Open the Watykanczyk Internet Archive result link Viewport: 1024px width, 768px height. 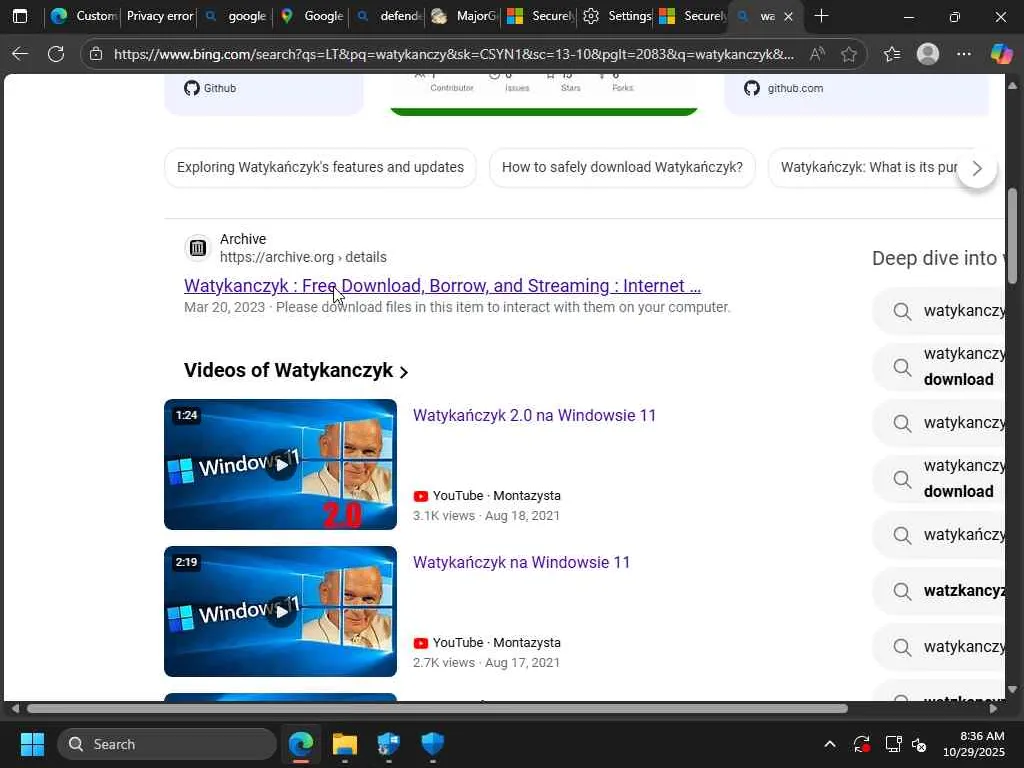pyautogui.click(x=442, y=286)
